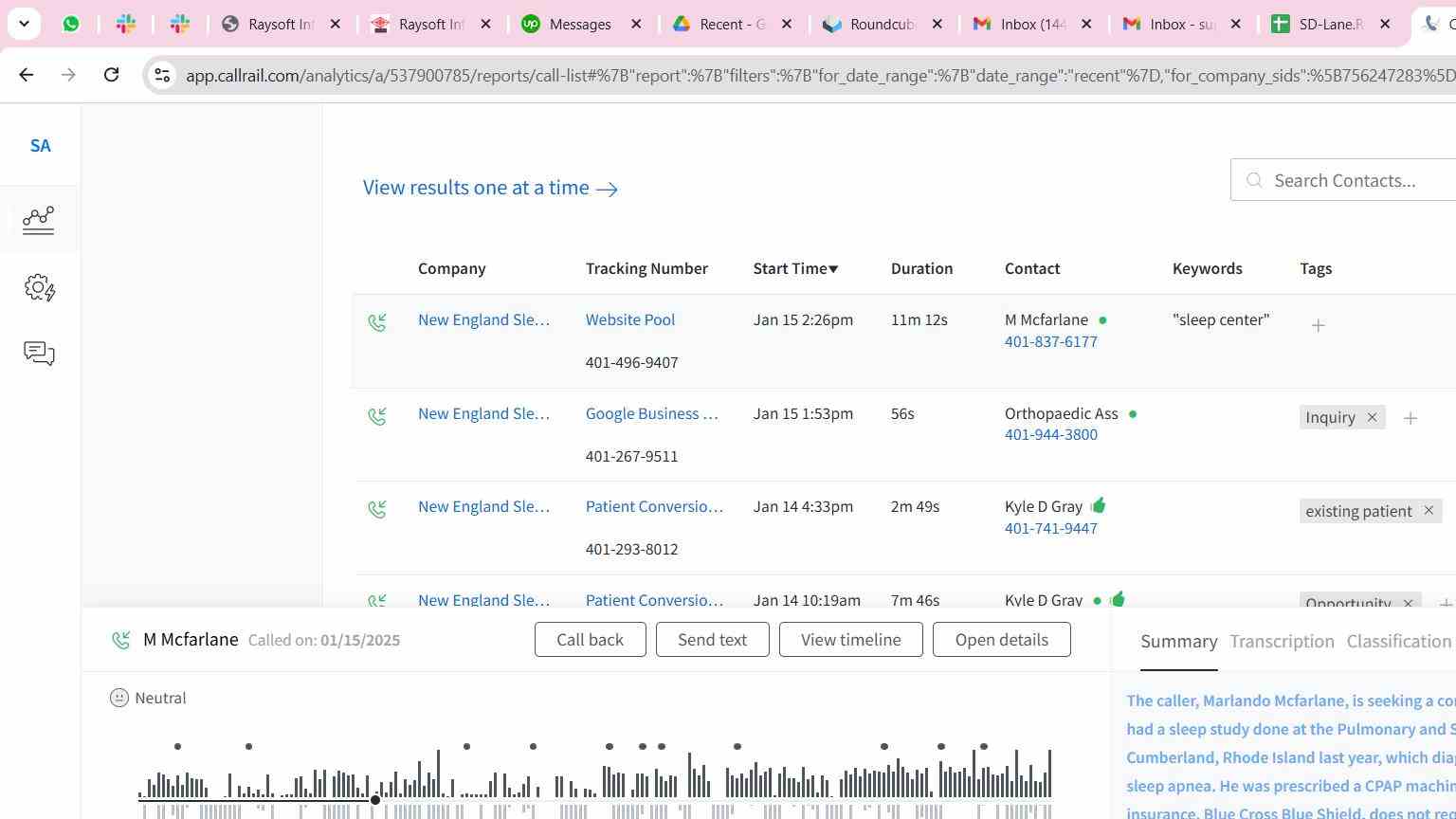
Task: Click the green status dot next to Orthopaedic Ass
Action: point(1133,414)
